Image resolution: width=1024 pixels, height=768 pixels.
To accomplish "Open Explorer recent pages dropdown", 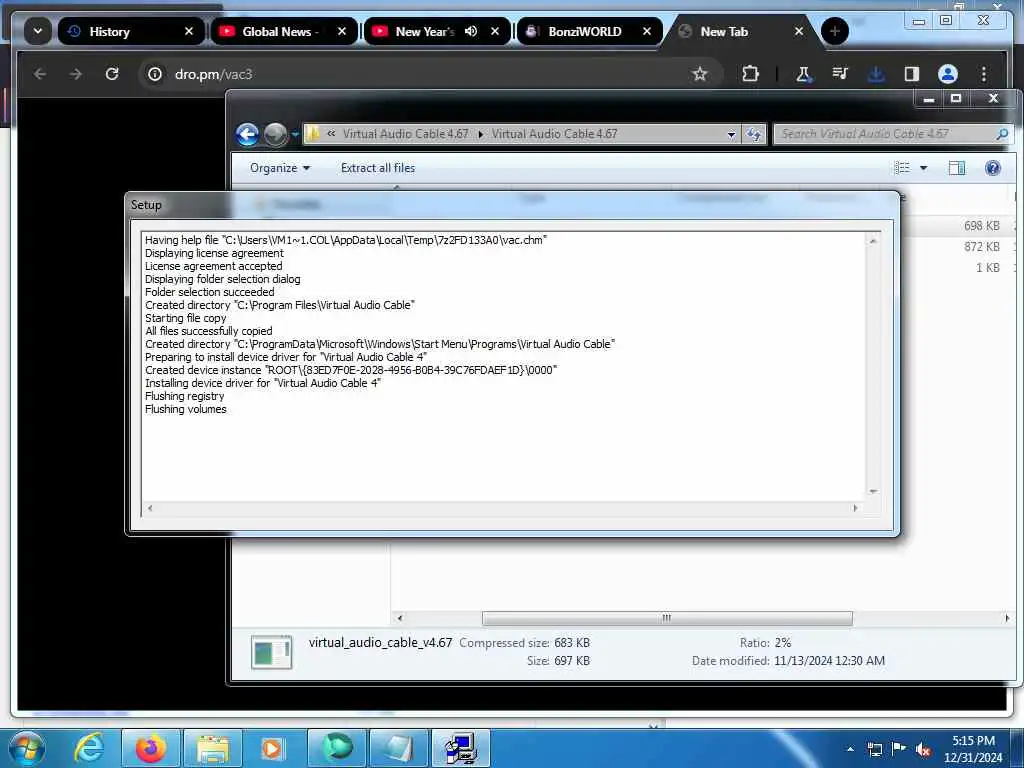I will (x=295, y=135).
